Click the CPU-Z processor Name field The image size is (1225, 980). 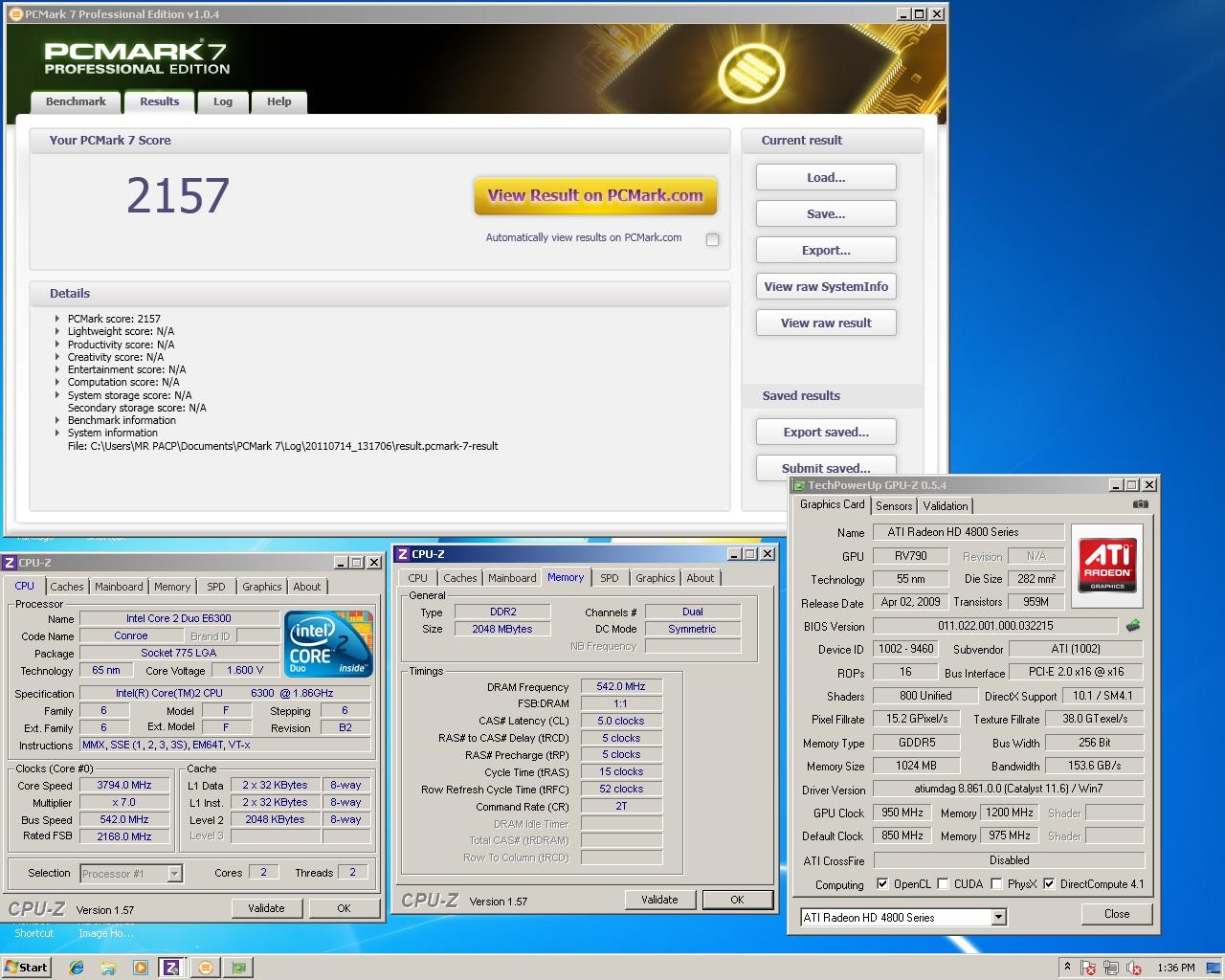179,618
